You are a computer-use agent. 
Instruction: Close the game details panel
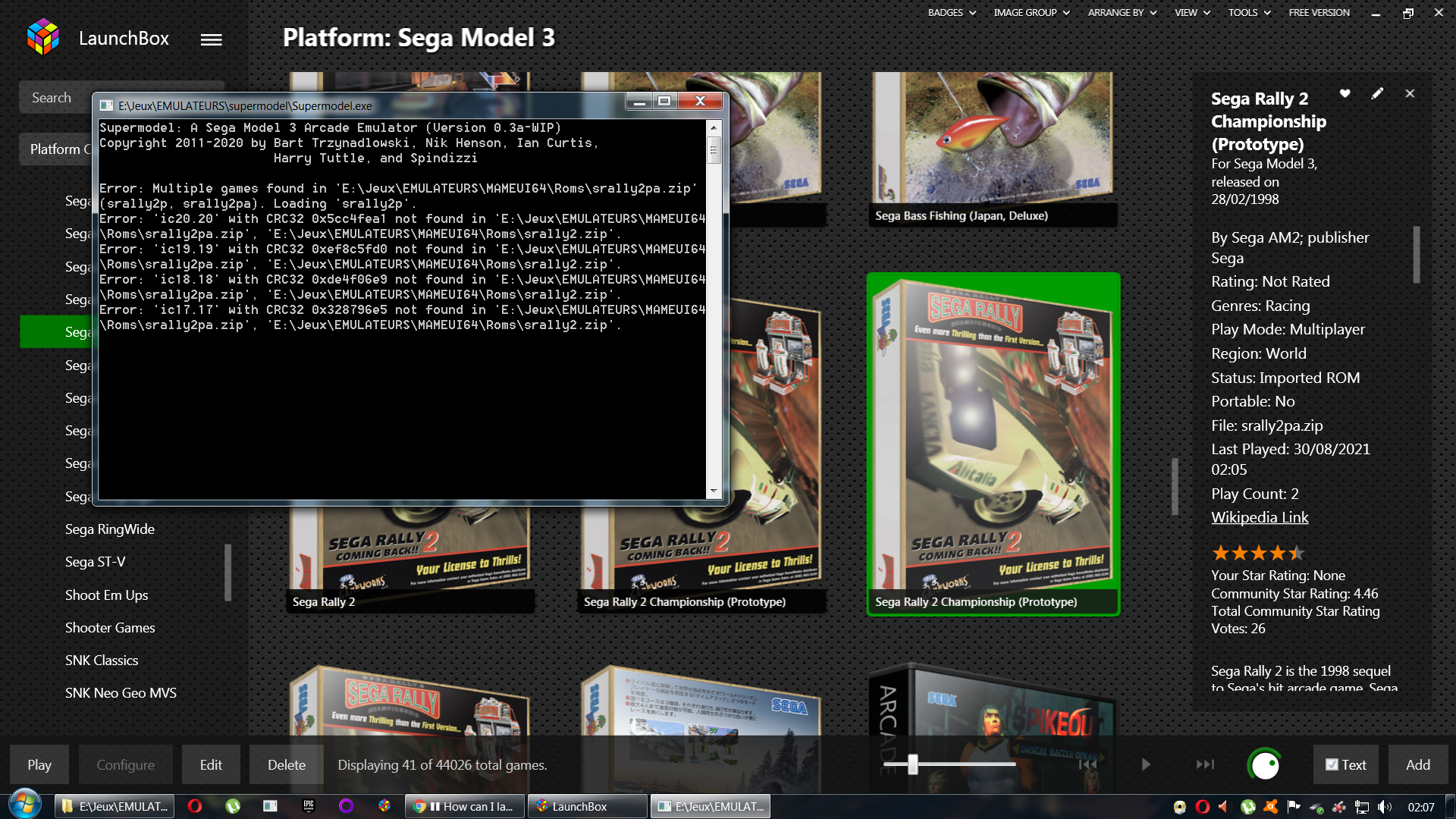[1410, 93]
